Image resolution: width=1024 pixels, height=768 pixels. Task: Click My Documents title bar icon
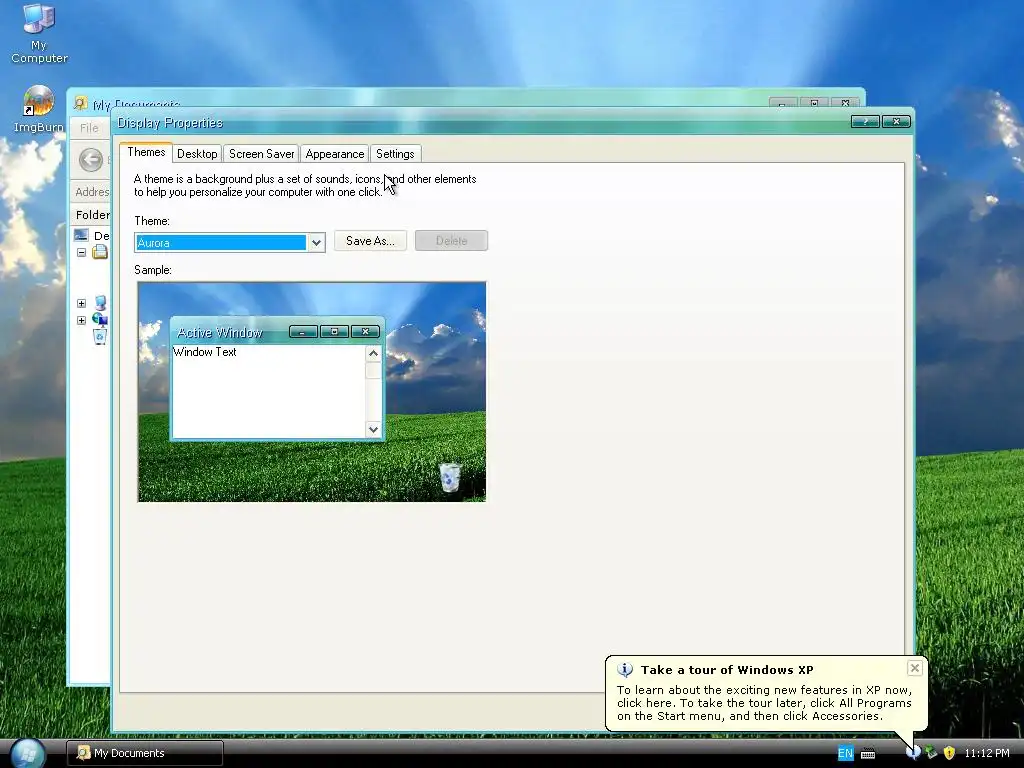coord(80,103)
